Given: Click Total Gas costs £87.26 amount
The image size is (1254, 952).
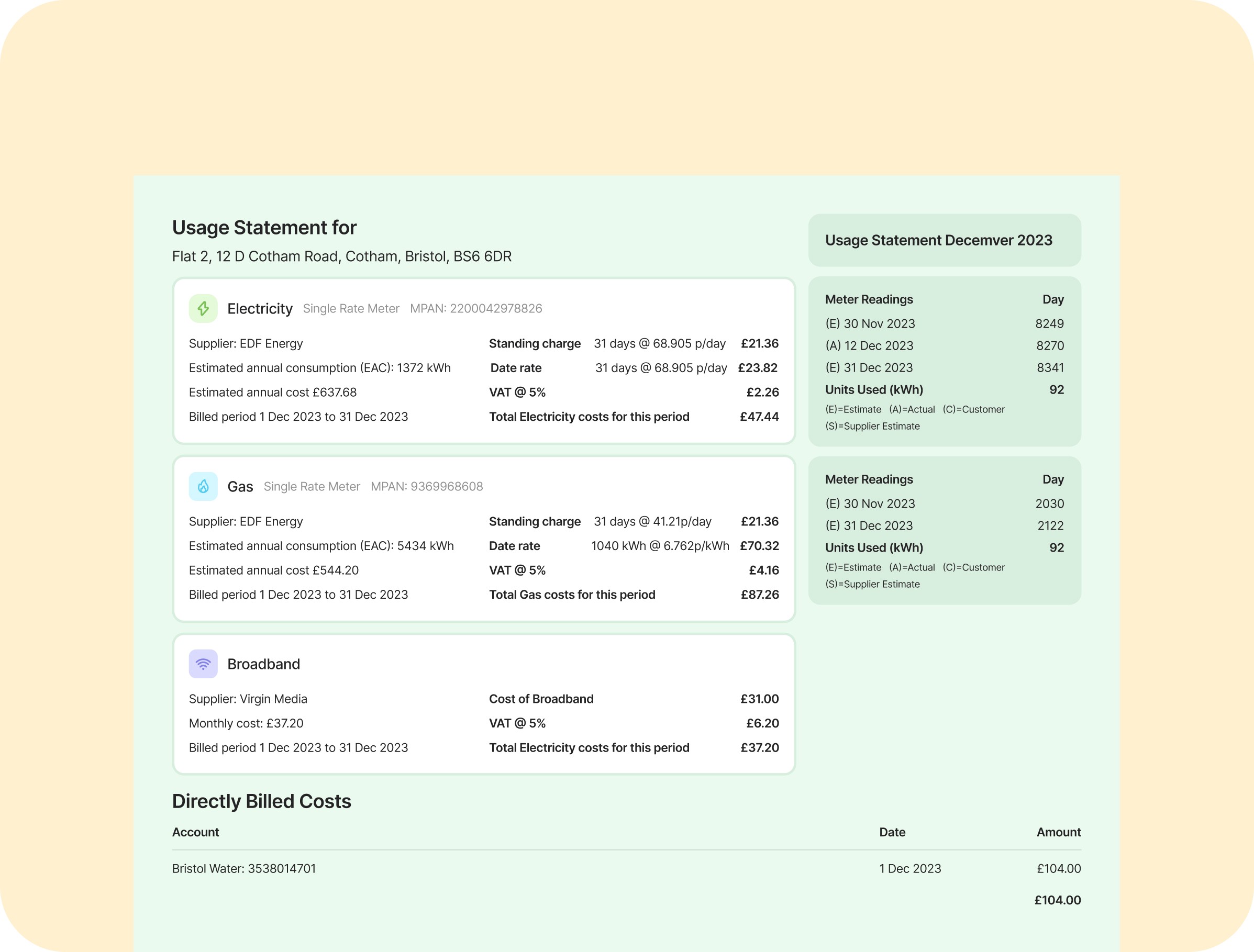Looking at the screenshot, I should click(x=759, y=595).
